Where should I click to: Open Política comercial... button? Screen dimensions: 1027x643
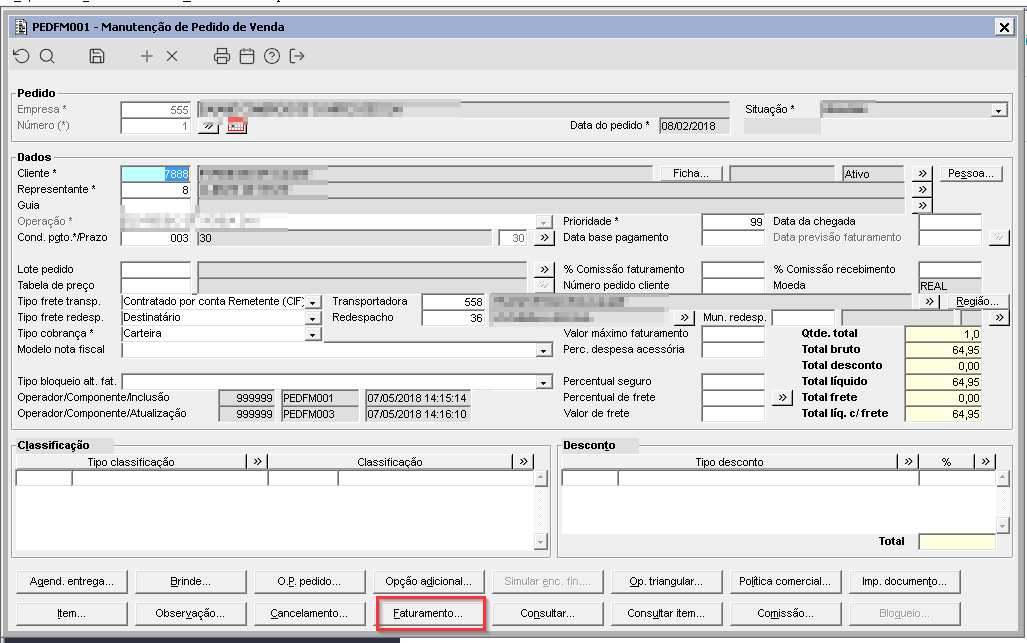(x=785, y=581)
